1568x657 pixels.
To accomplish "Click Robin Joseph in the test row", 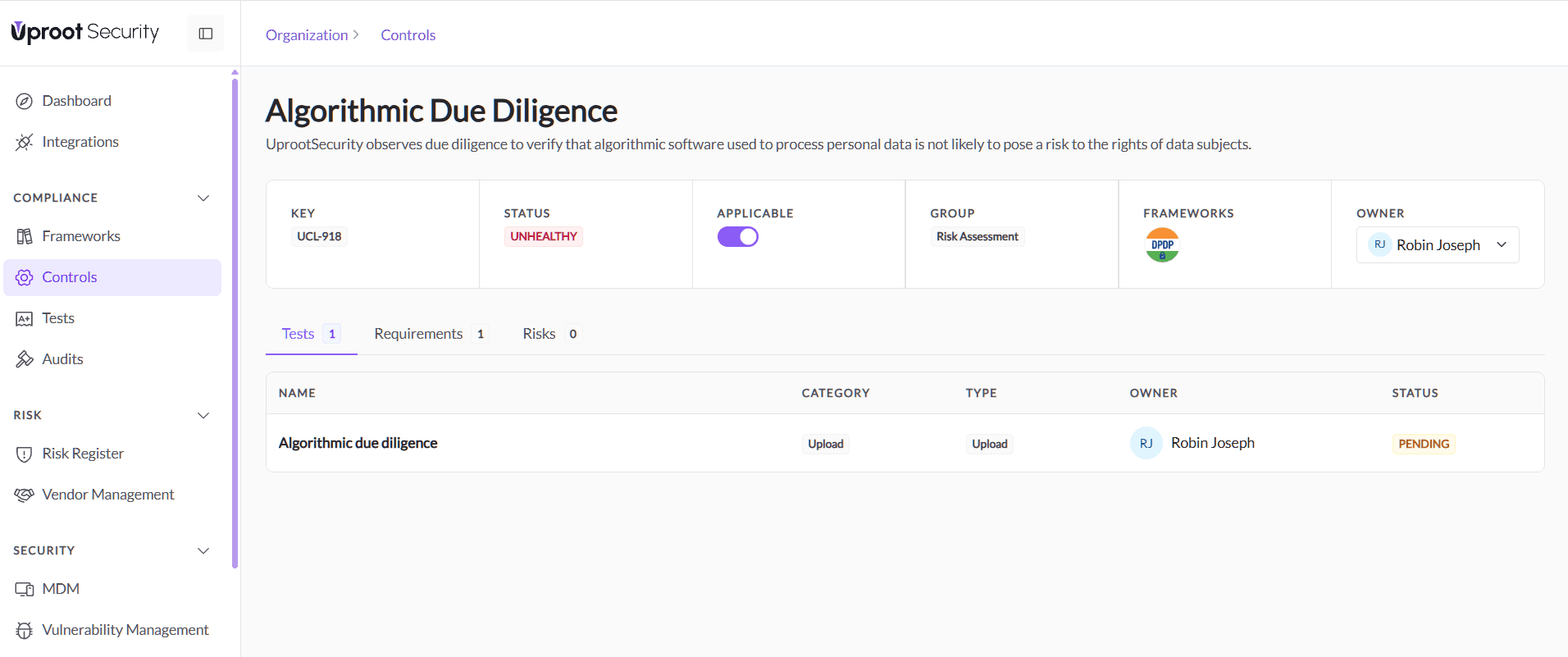I will click(x=1213, y=443).
